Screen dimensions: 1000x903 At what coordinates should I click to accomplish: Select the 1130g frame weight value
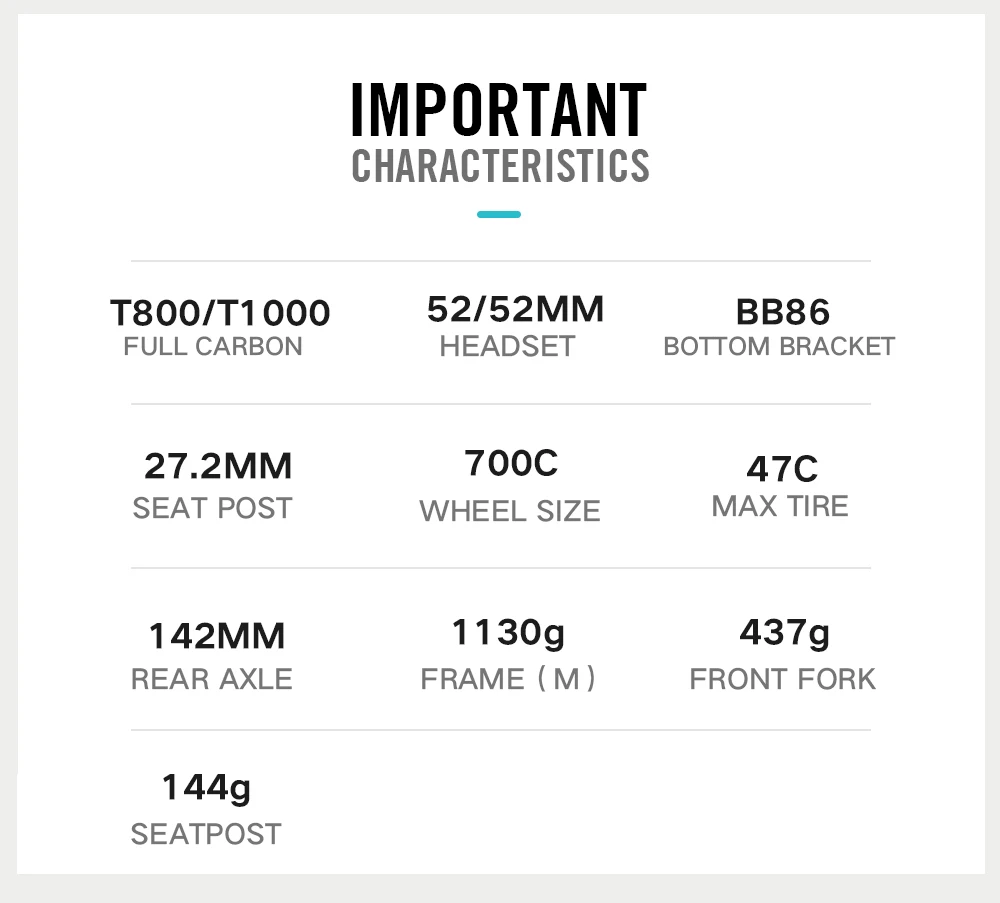[x=508, y=633]
